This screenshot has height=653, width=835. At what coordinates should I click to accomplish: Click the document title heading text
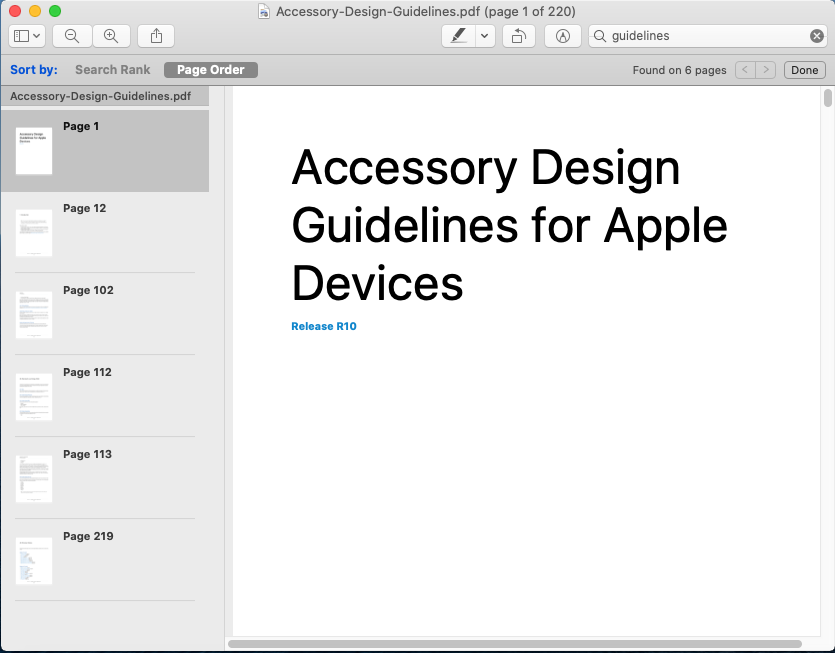click(509, 225)
